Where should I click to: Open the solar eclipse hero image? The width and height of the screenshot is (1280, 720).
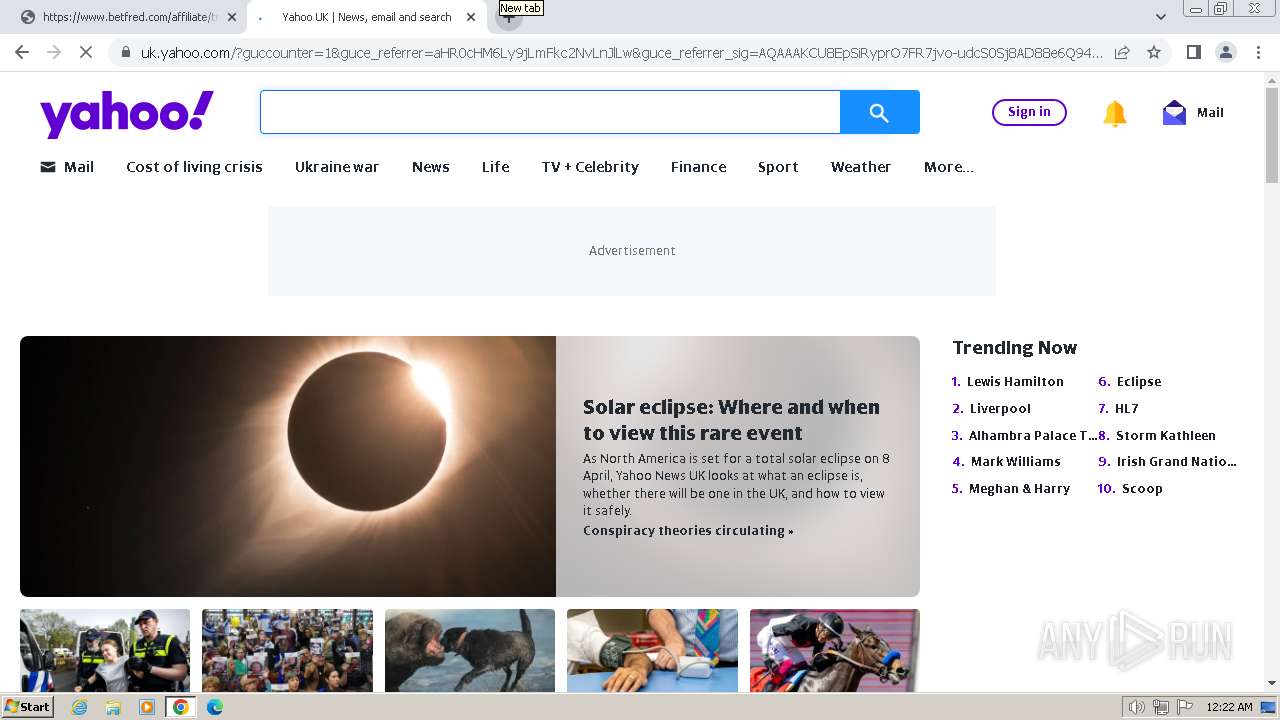pos(288,466)
